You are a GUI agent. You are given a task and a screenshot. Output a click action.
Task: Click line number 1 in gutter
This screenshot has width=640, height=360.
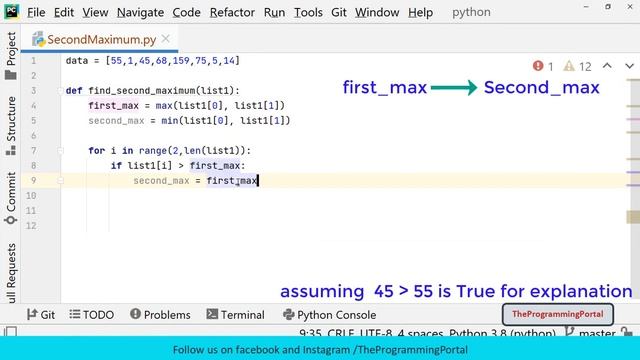click(33, 61)
